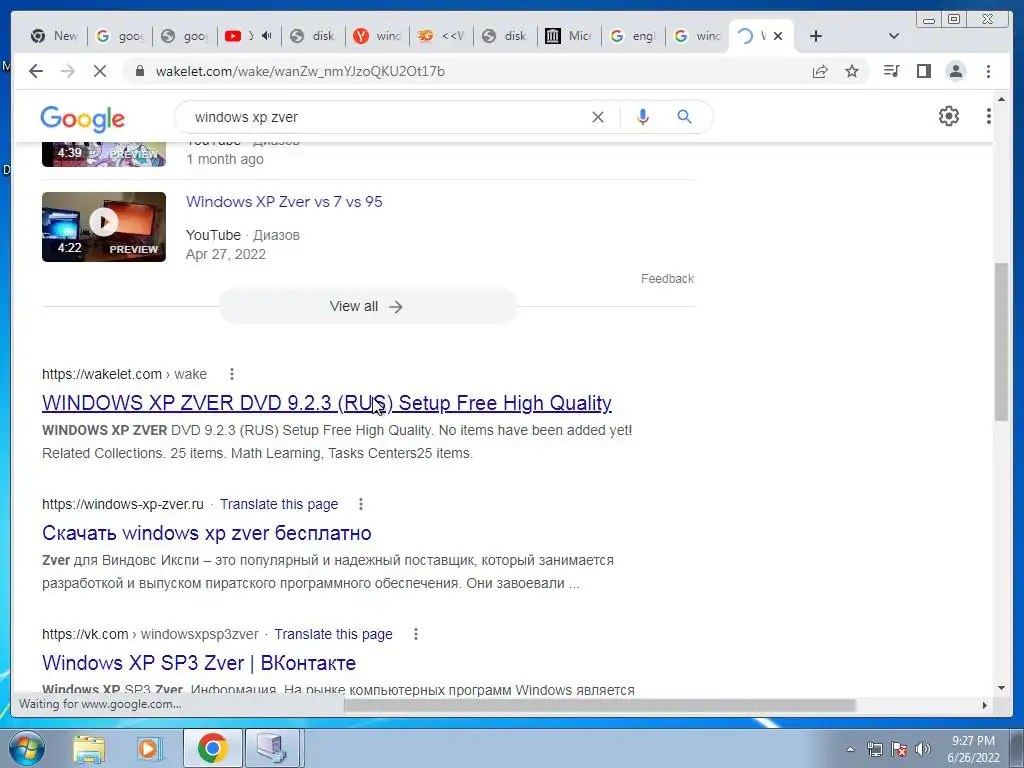The width and height of the screenshot is (1024, 768).
Task: Click the volume speaker tray icon
Action: click(923, 749)
